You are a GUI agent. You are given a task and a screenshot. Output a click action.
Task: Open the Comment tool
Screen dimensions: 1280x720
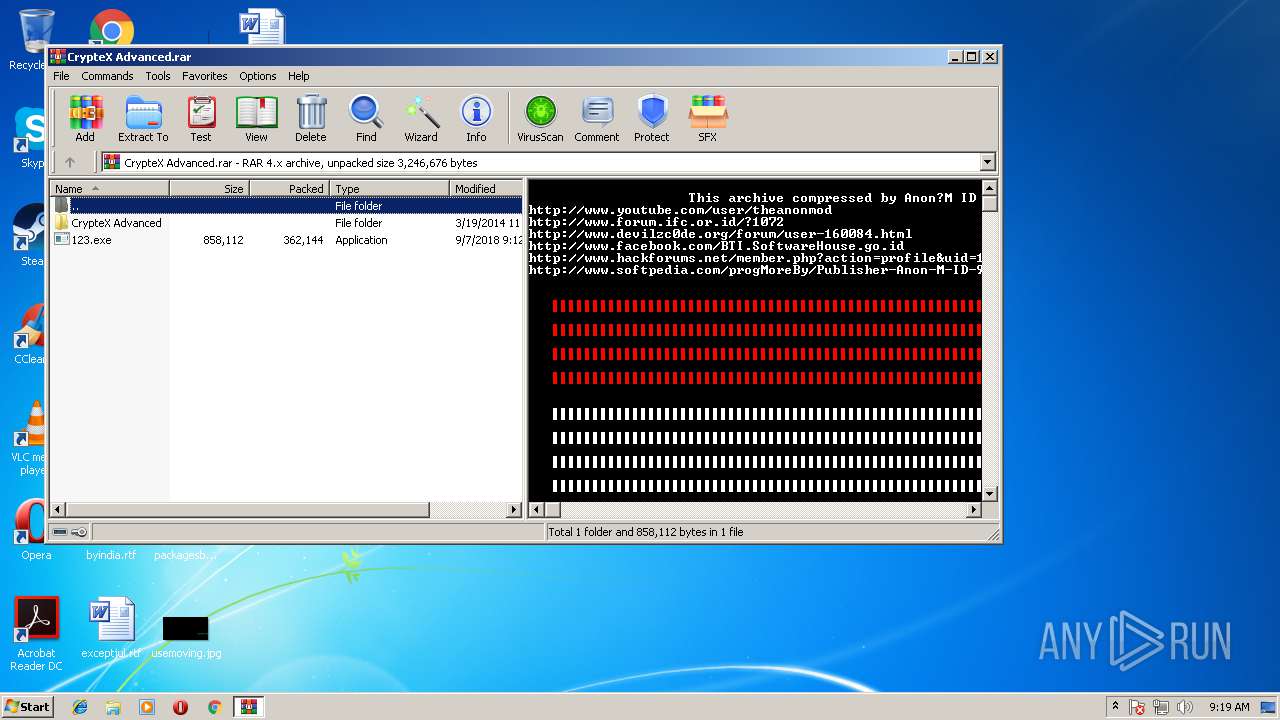coord(597,119)
